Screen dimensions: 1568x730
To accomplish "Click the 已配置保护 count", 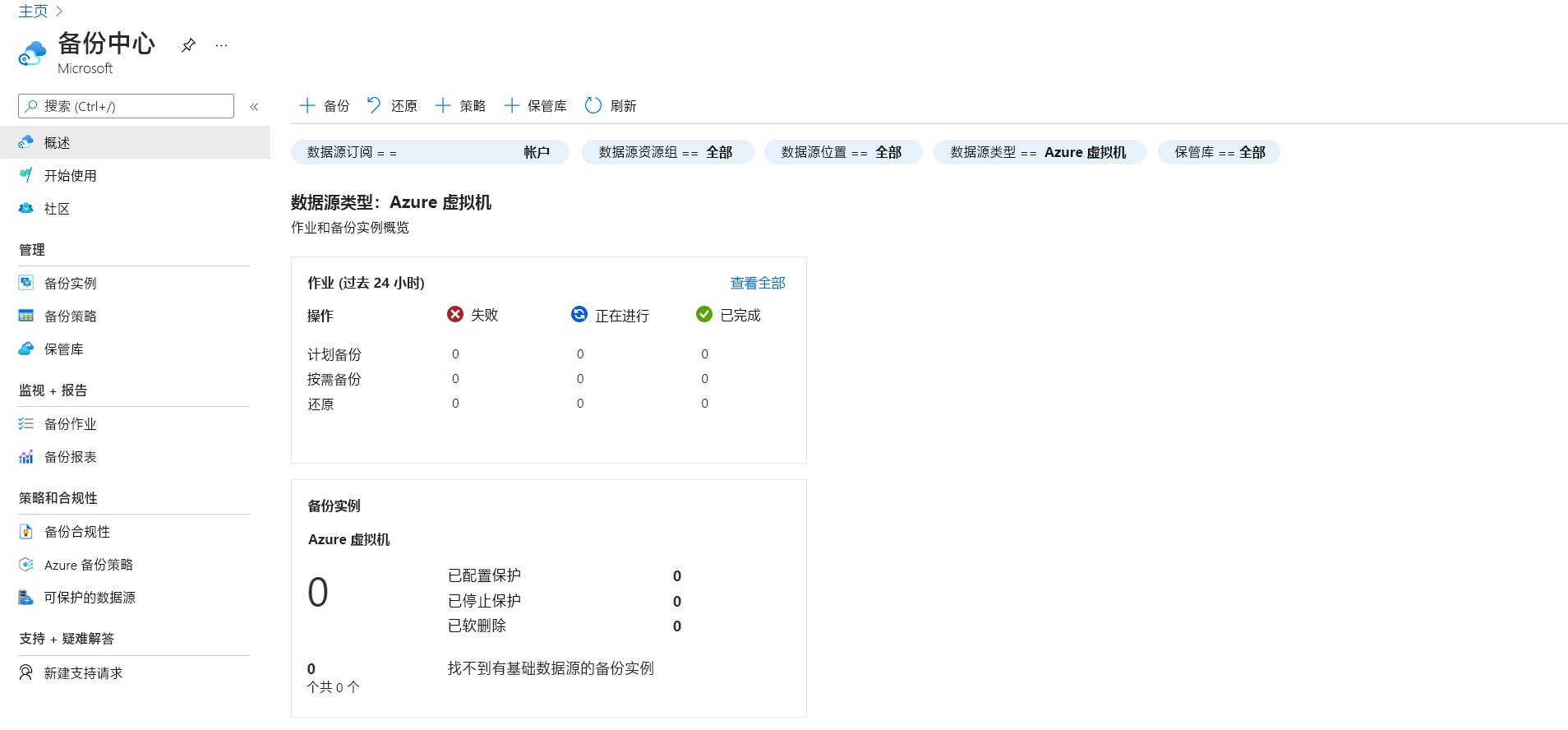I will (677, 575).
